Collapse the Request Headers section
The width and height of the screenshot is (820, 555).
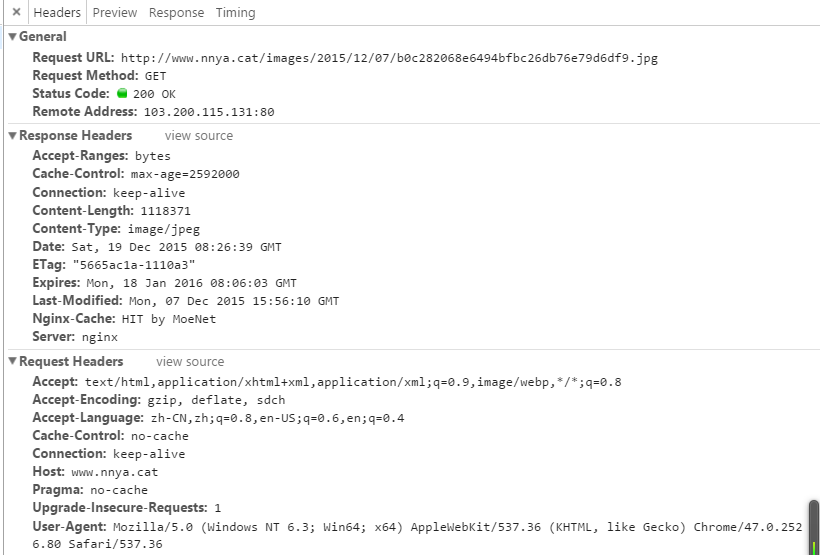coord(13,362)
